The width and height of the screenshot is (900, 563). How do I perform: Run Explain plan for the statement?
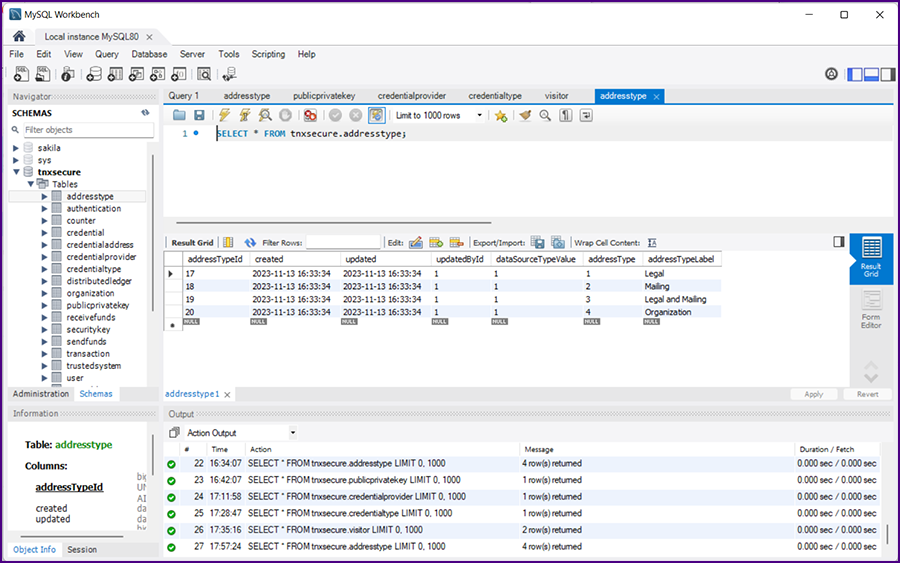tap(265, 115)
